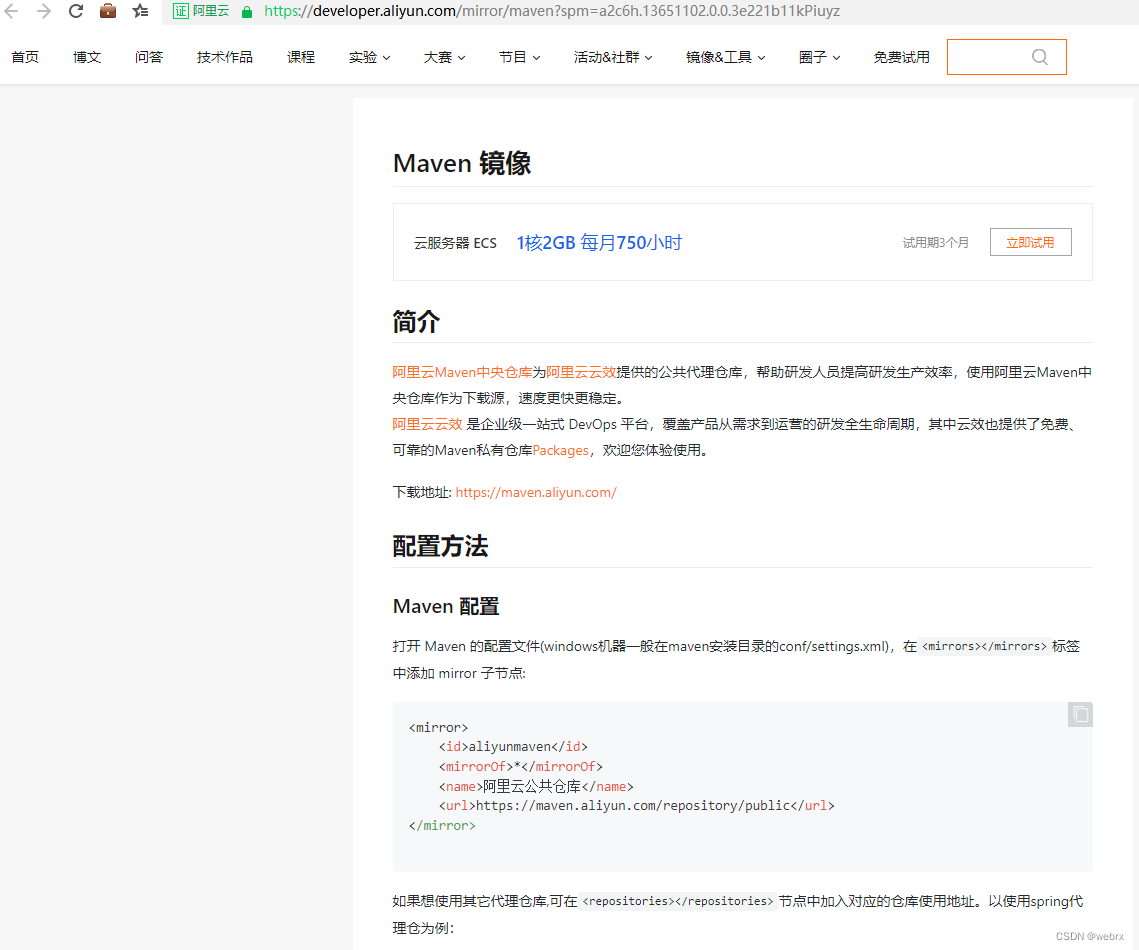Open the 阿里云云效 link before 是企业级
The image size is (1139, 950).
coord(427,424)
